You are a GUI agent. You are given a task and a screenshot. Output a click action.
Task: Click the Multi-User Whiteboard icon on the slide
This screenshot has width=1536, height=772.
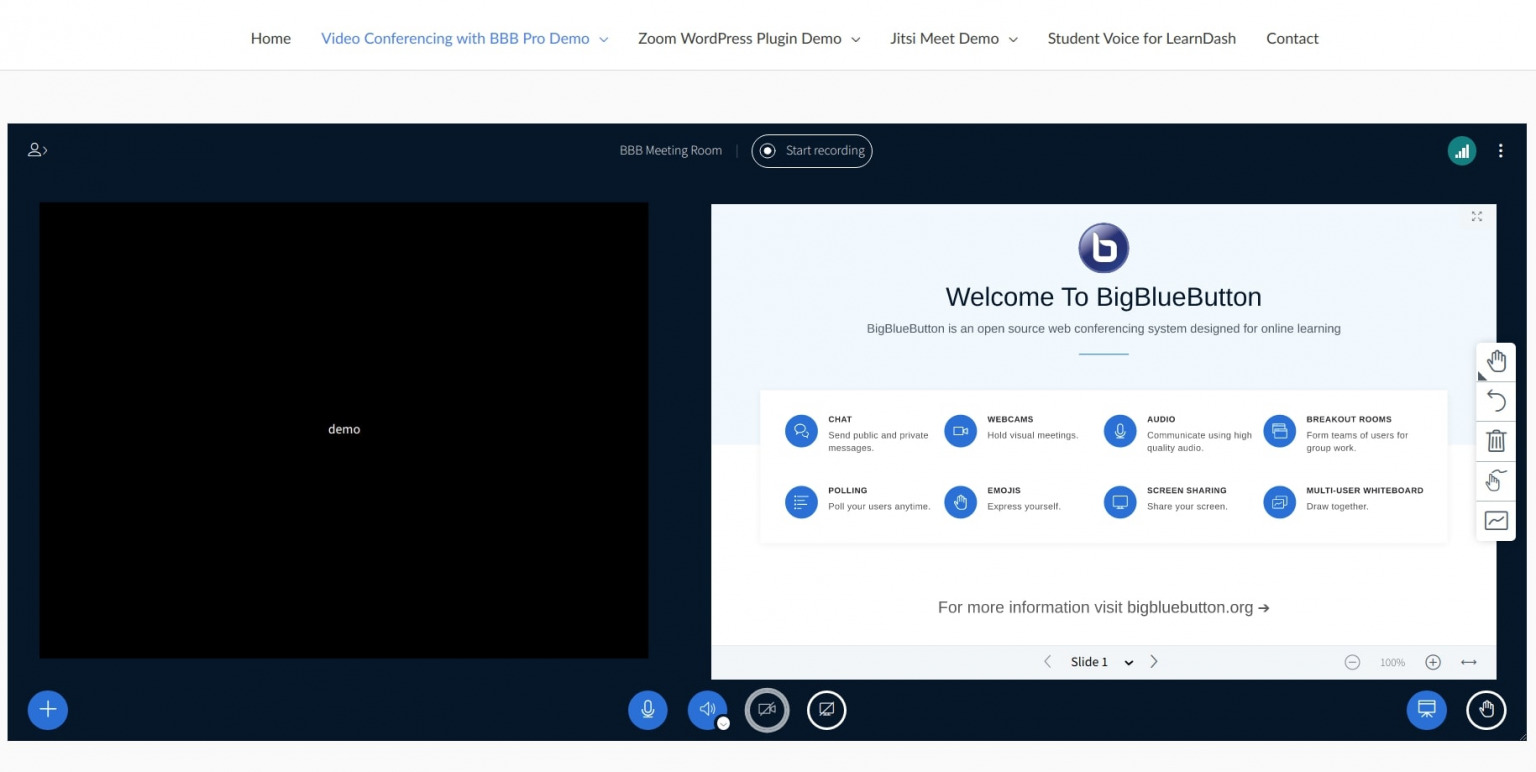coord(1279,502)
